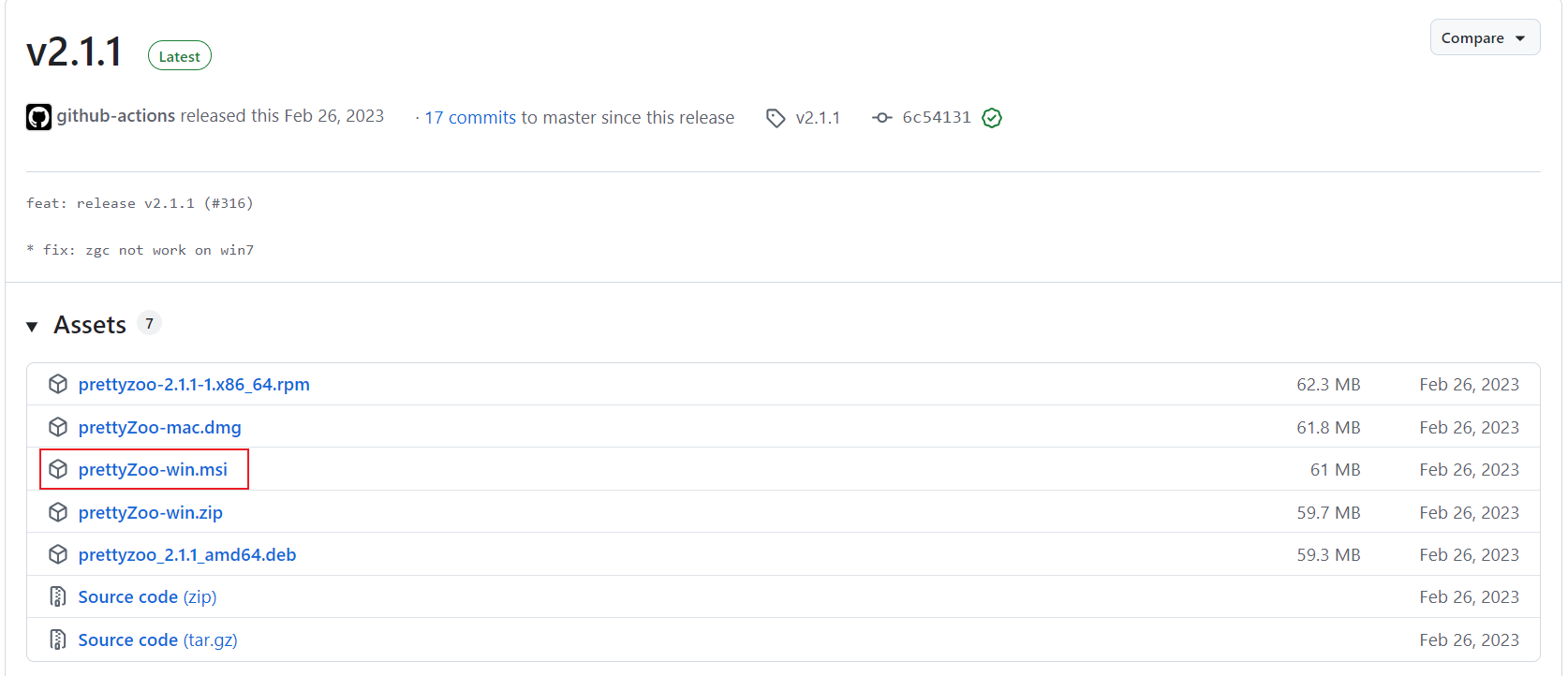Click the package icon for prettyZoo-win.zip
1568x676 pixels.
(x=58, y=512)
